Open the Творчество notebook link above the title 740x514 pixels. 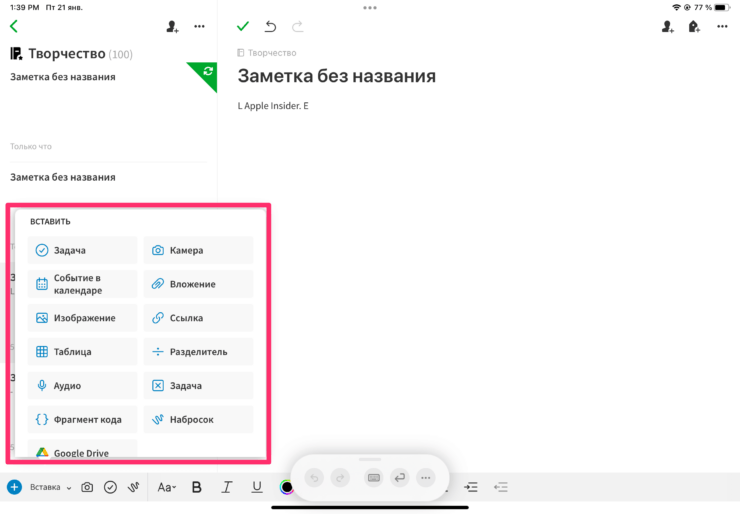tap(270, 53)
